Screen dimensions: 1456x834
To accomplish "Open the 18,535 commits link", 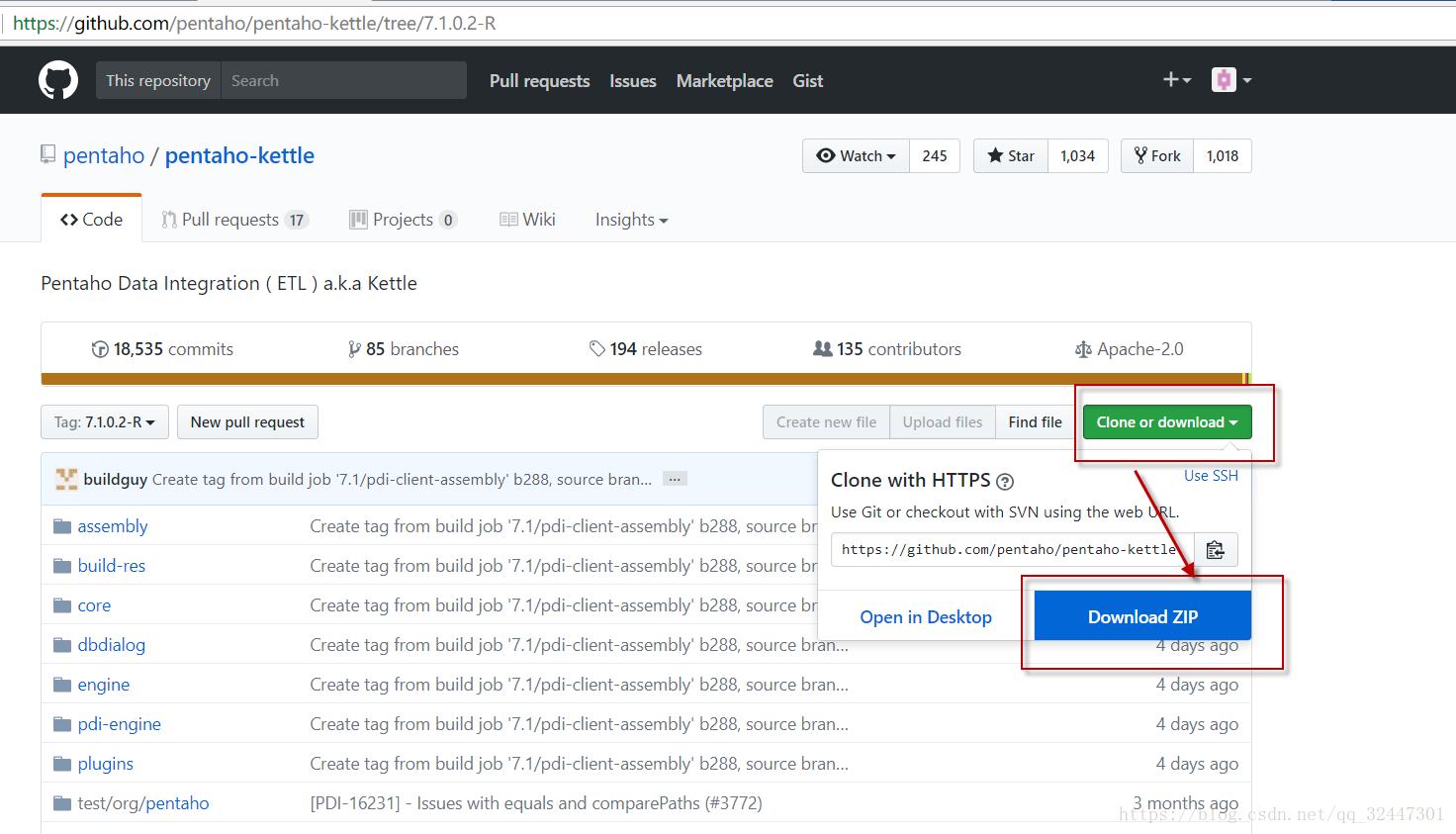I will pos(162,349).
